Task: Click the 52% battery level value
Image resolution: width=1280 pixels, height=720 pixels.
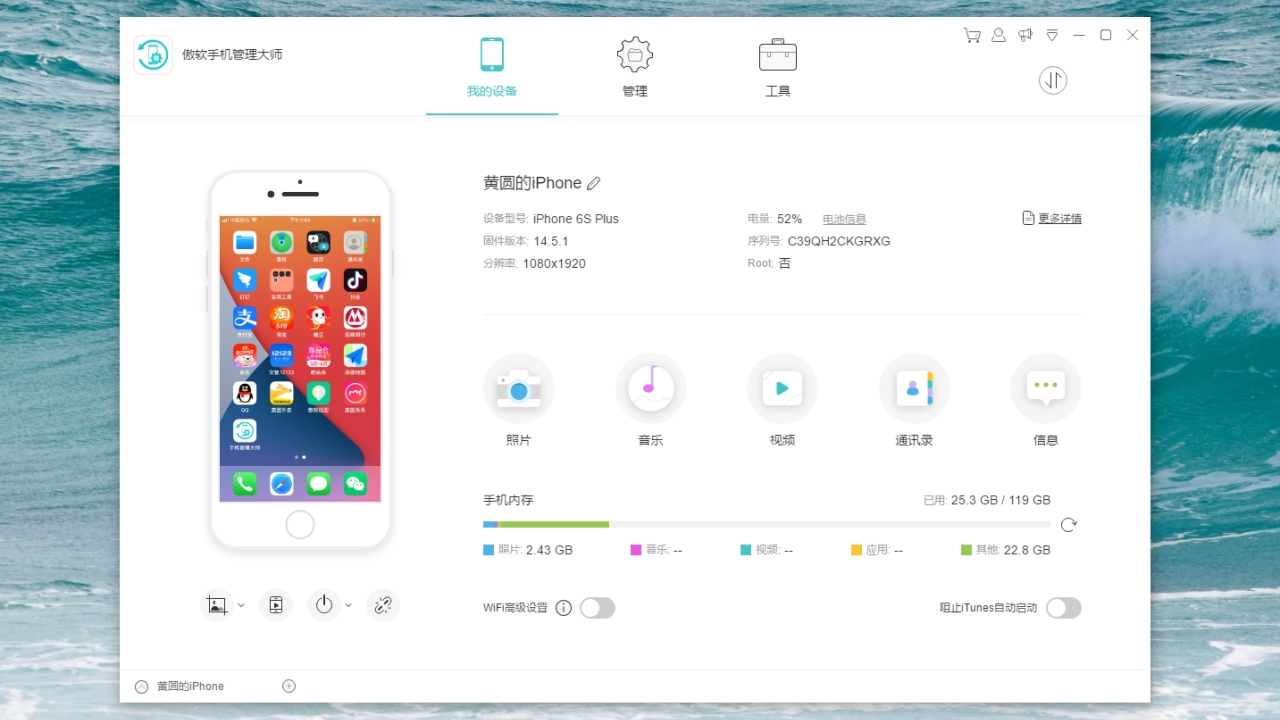Action: tap(790, 219)
